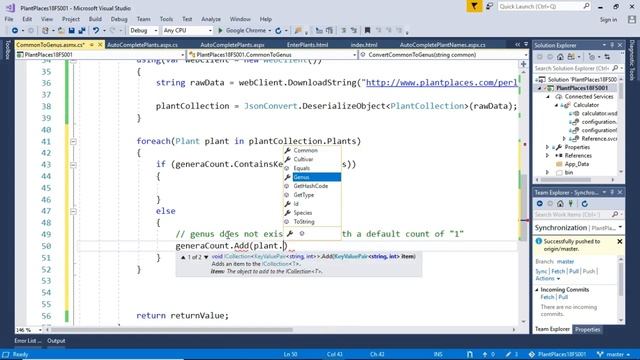Switch to the Properties panel tab
Screen dimensions: 640x360
coord(588,329)
